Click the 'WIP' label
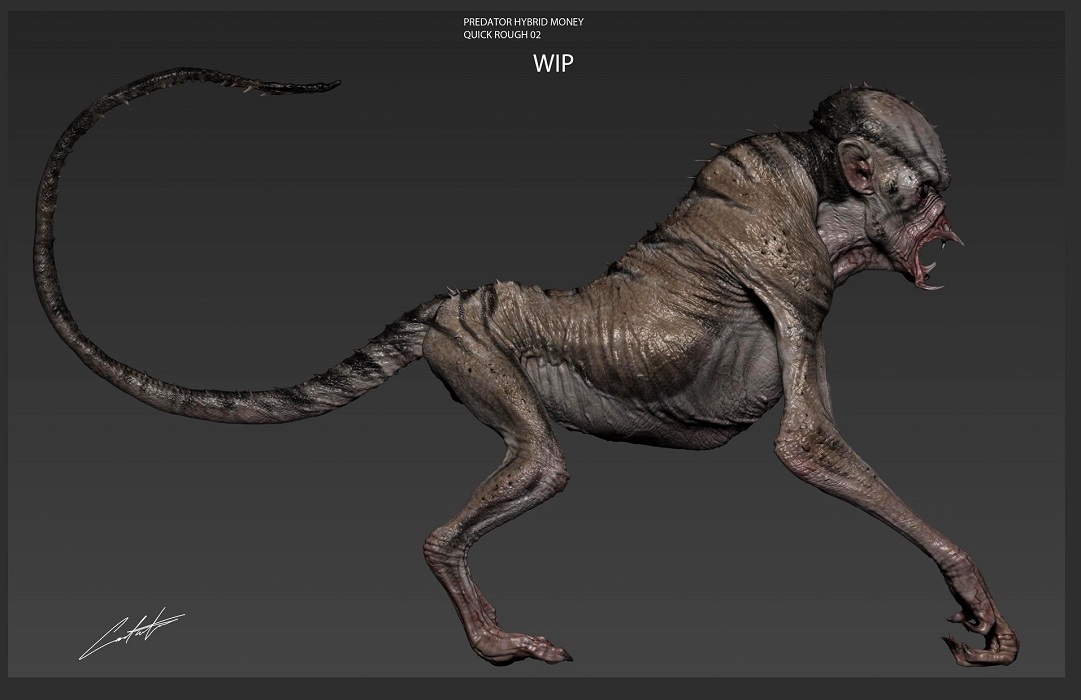 553,63
